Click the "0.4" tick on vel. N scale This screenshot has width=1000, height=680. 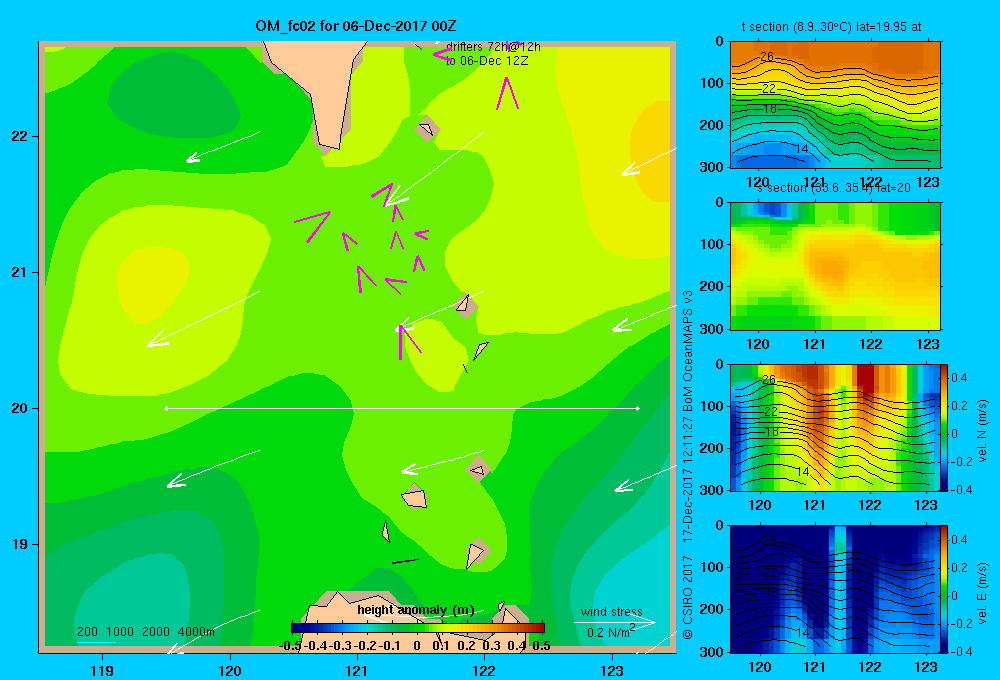(959, 378)
